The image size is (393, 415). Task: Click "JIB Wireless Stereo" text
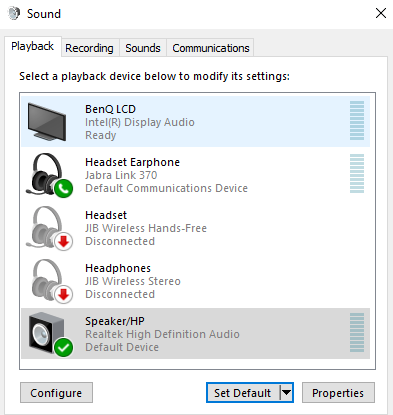point(133,281)
